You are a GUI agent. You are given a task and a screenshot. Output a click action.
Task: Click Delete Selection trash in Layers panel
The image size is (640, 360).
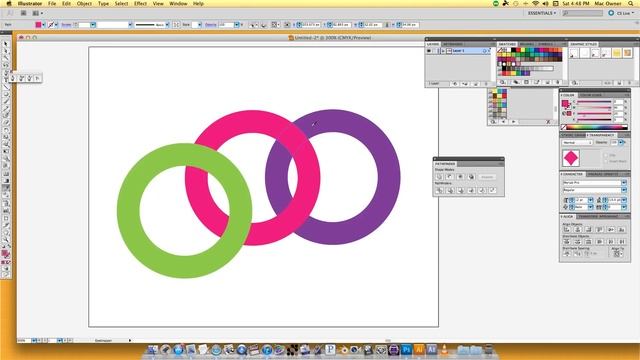486,84
